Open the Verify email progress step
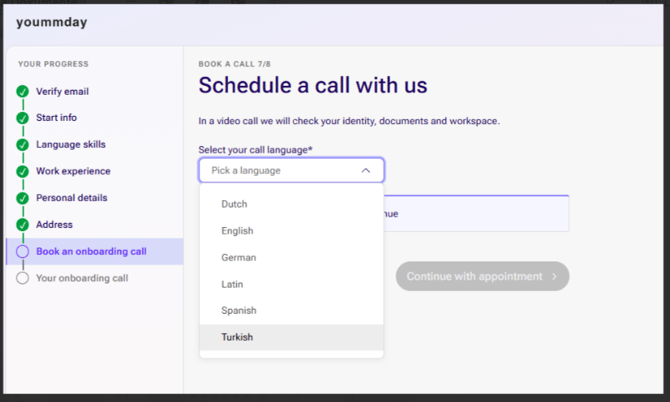The height and width of the screenshot is (402, 670). coord(62,91)
